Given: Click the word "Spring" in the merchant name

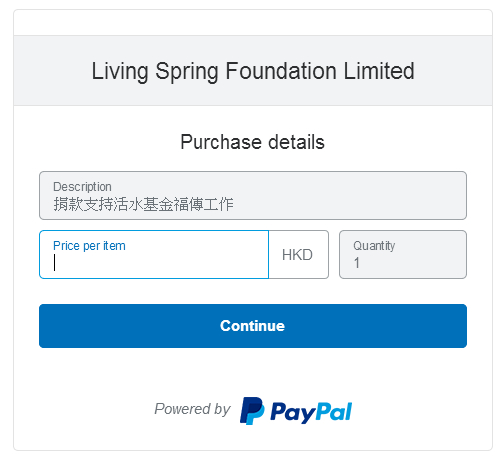Looking at the screenshot, I should click(186, 72).
